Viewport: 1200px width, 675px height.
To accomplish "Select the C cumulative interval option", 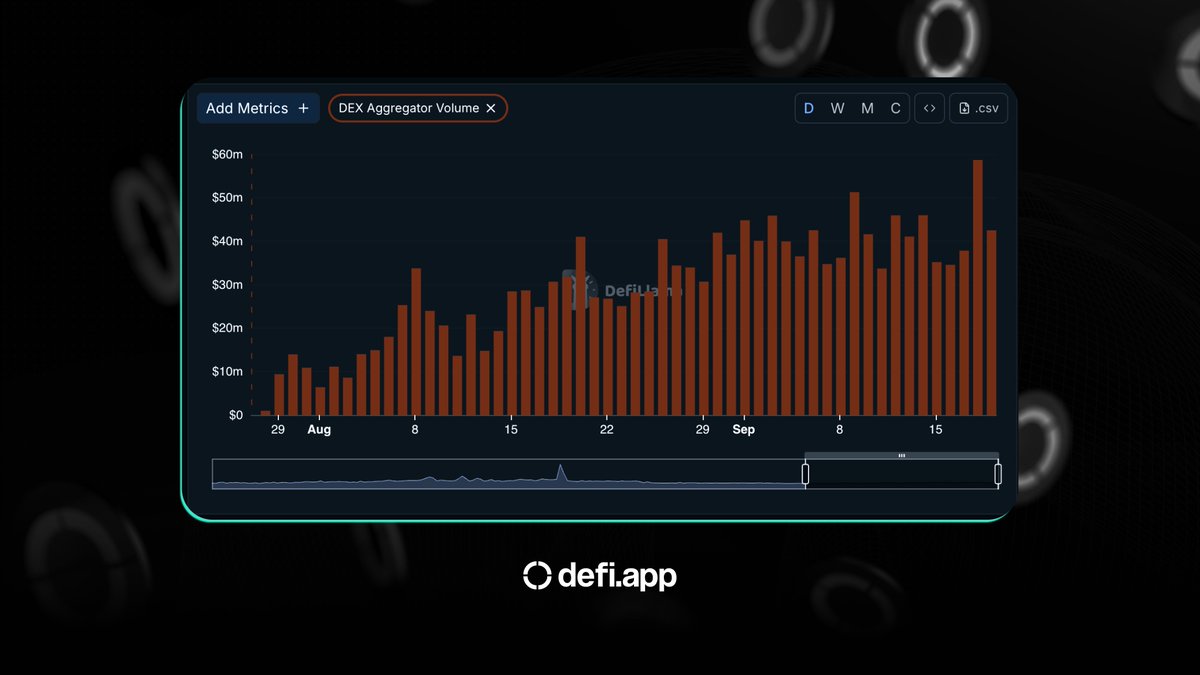I will tap(895, 108).
